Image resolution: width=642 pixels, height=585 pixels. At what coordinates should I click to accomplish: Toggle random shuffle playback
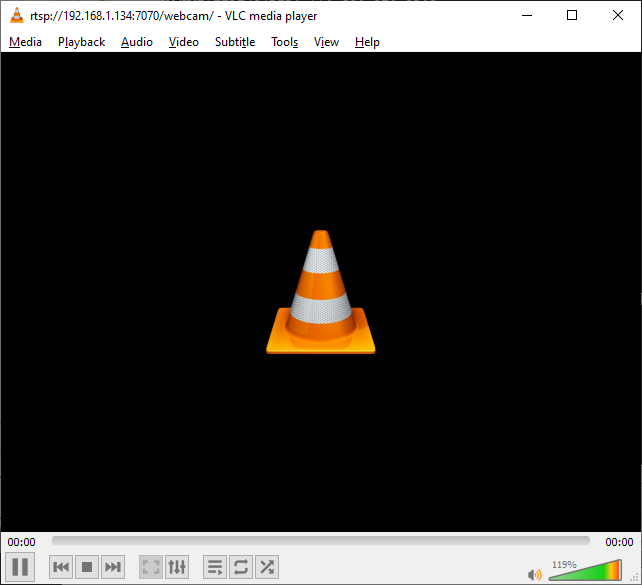[267, 567]
